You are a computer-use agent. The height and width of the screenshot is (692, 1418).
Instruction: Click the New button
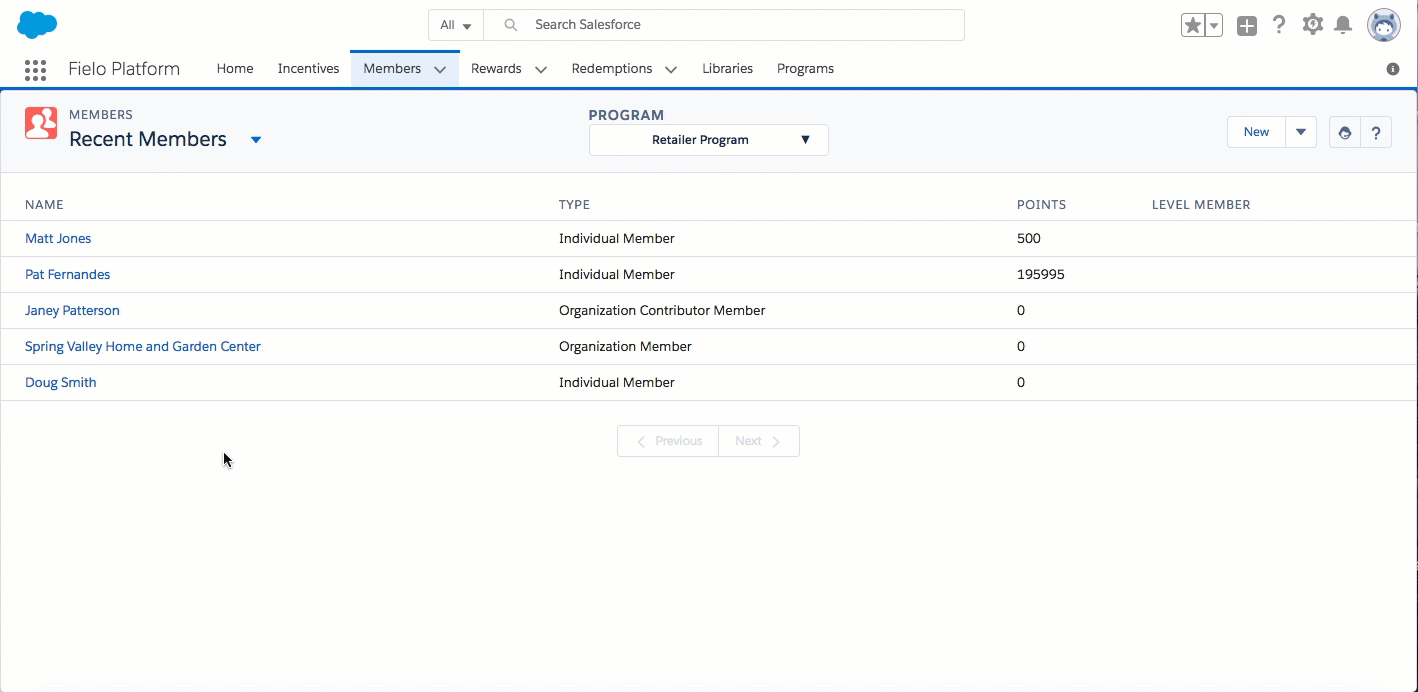[1256, 132]
